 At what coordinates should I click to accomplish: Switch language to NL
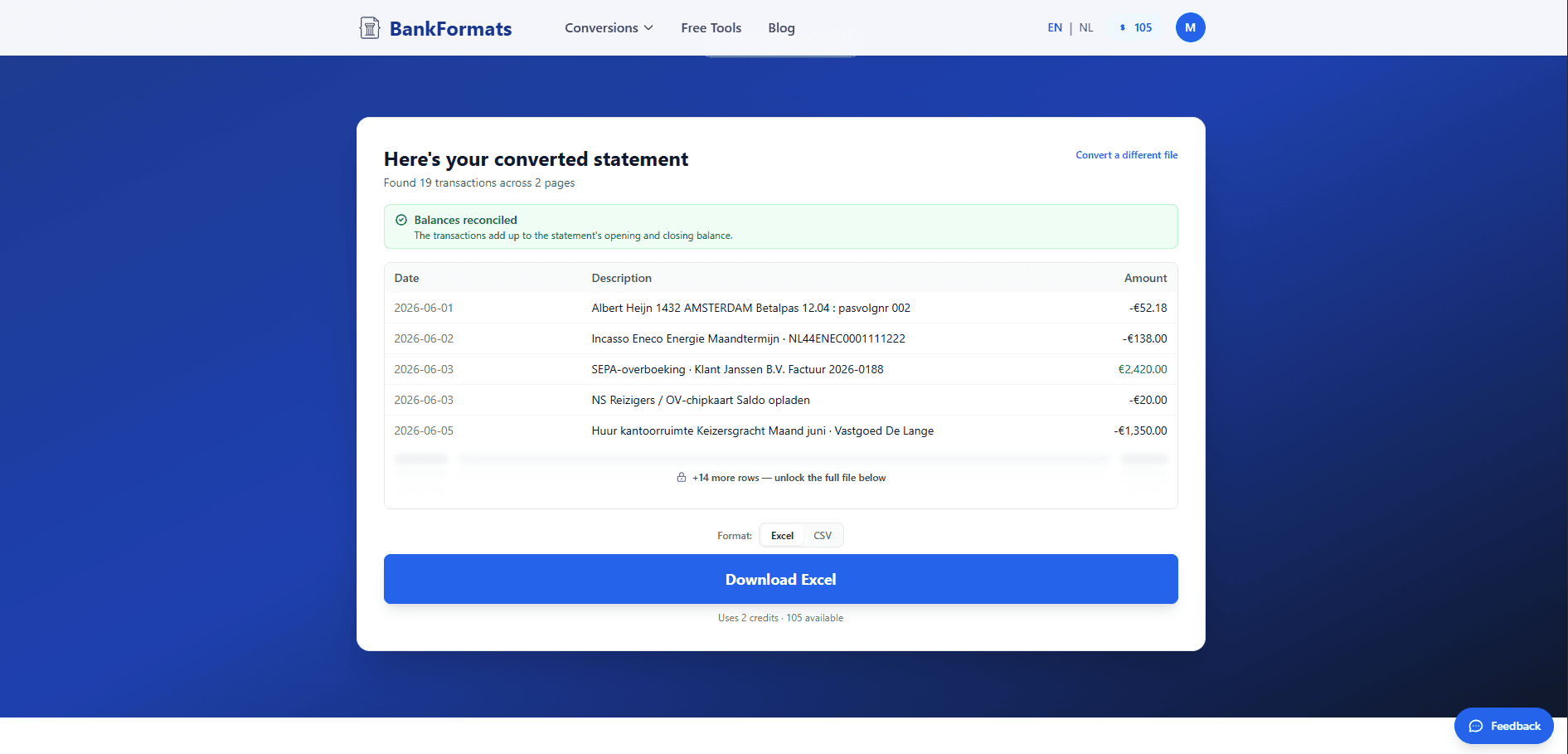tap(1086, 27)
